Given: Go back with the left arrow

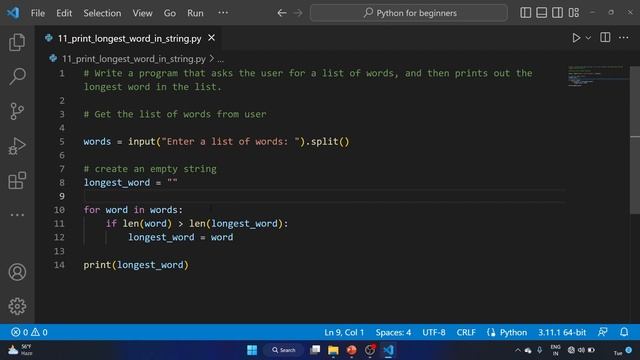Looking at the screenshot, I should [x=282, y=13].
